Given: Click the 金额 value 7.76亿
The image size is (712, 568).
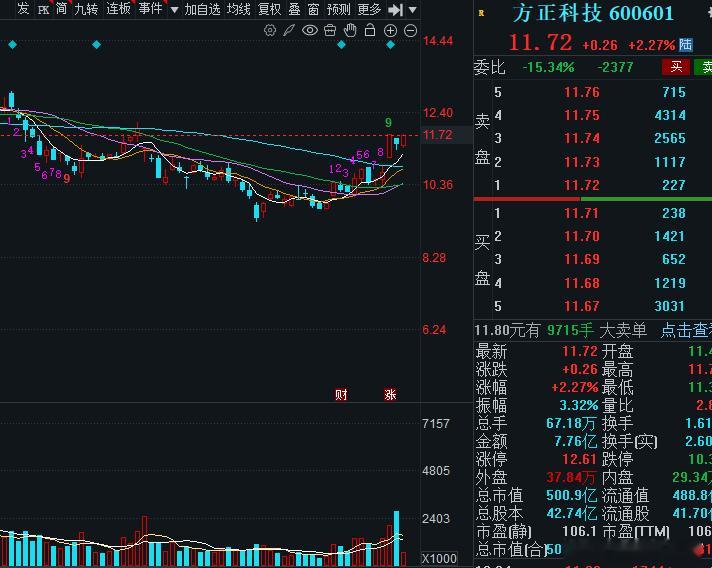Looking at the screenshot, I should (x=575, y=441).
